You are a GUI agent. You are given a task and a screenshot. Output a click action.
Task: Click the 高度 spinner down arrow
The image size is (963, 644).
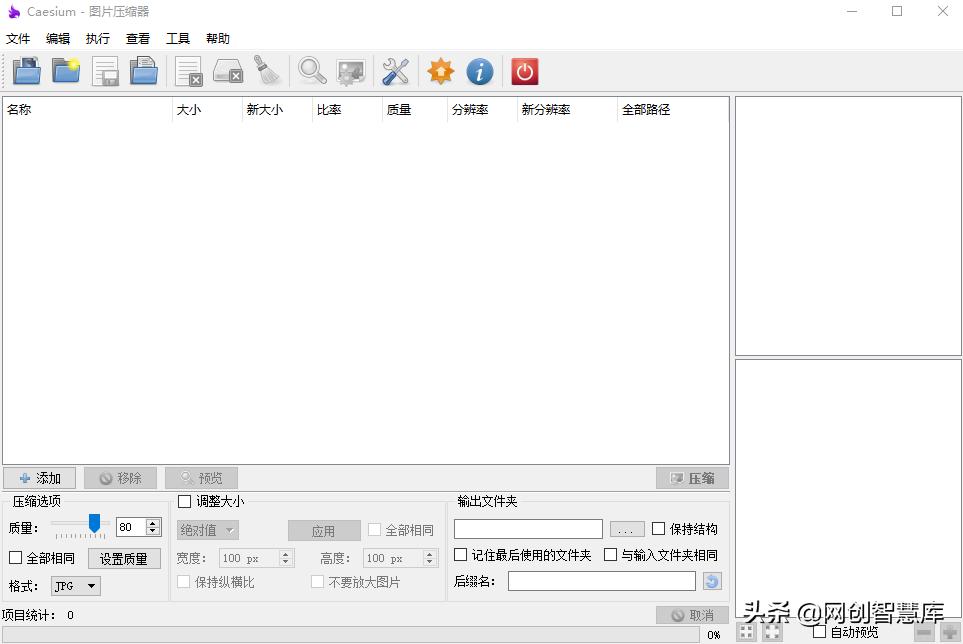(x=429, y=562)
